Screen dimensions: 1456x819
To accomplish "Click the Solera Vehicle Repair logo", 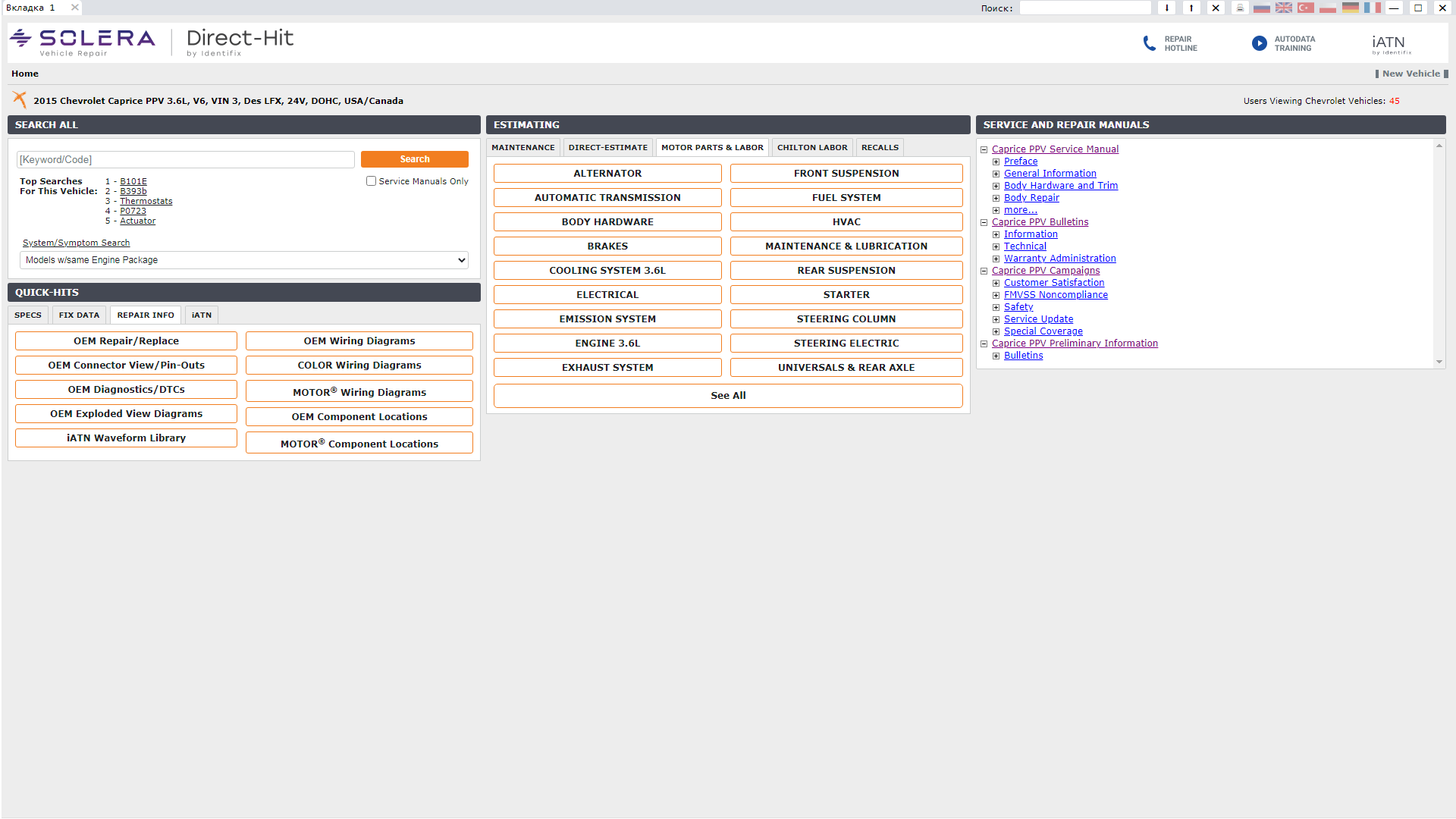I will tap(82, 42).
